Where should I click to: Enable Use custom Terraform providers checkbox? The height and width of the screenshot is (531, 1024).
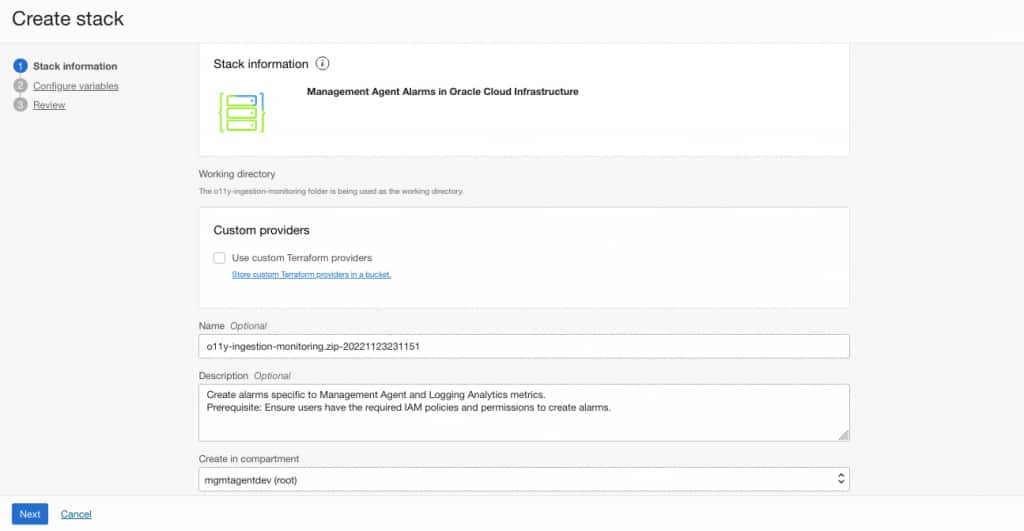[219, 258]
